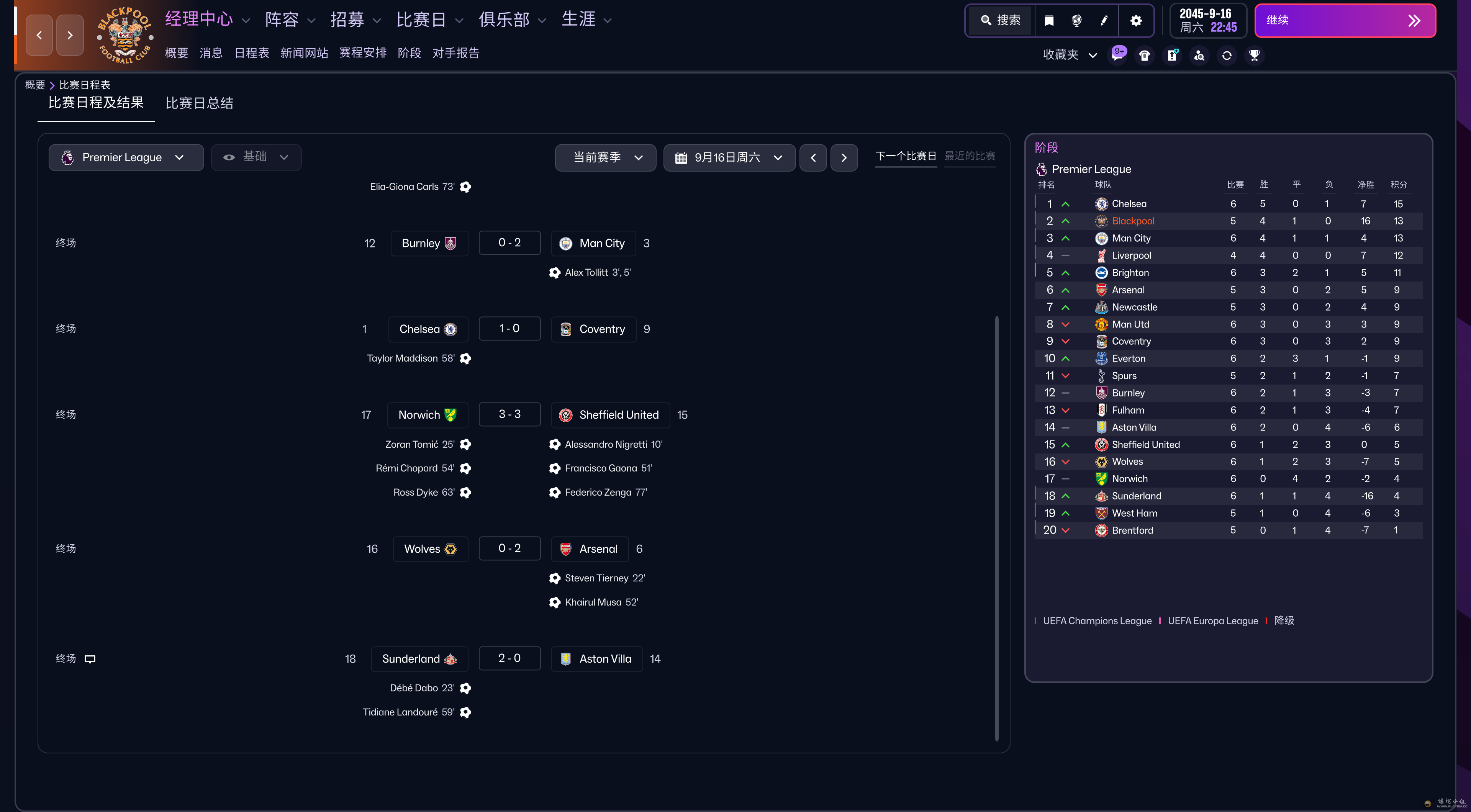The height and width of the screenshot is (812, 1471).
Task: Open the settings gear icon
Action: click(1136, 21)
